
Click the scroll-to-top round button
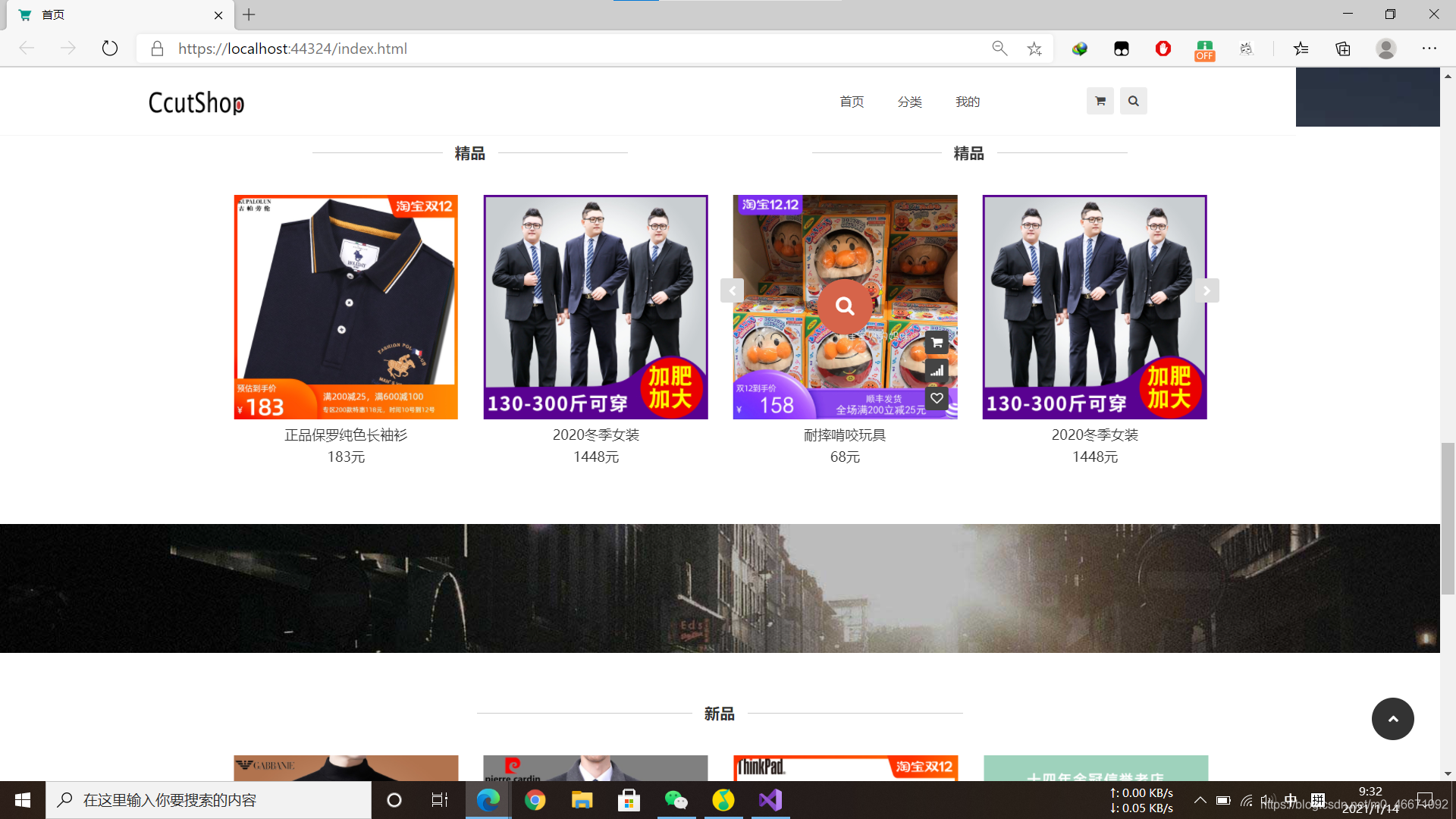tap(1392, 719)
